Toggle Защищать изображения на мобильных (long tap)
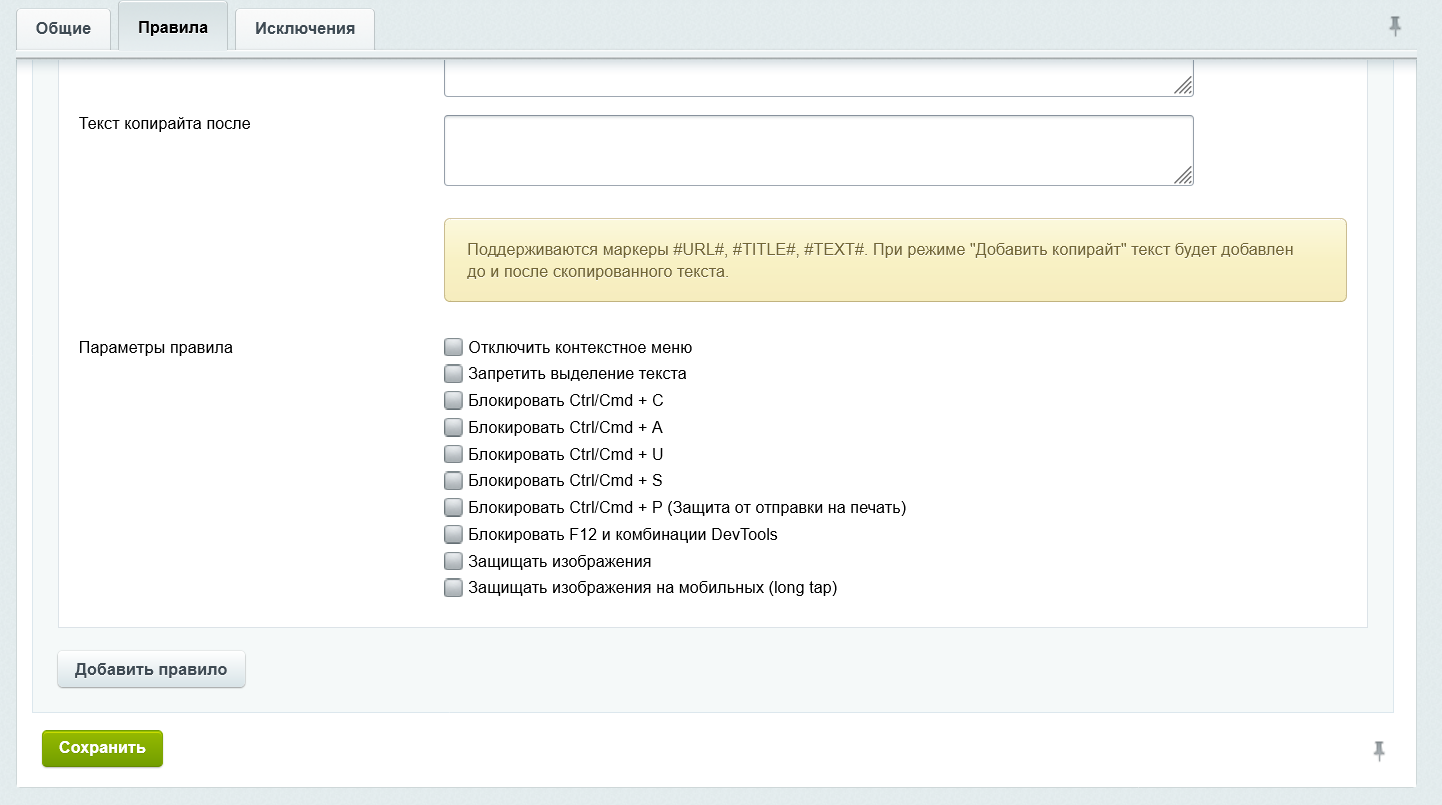 (x=454, y=588)
